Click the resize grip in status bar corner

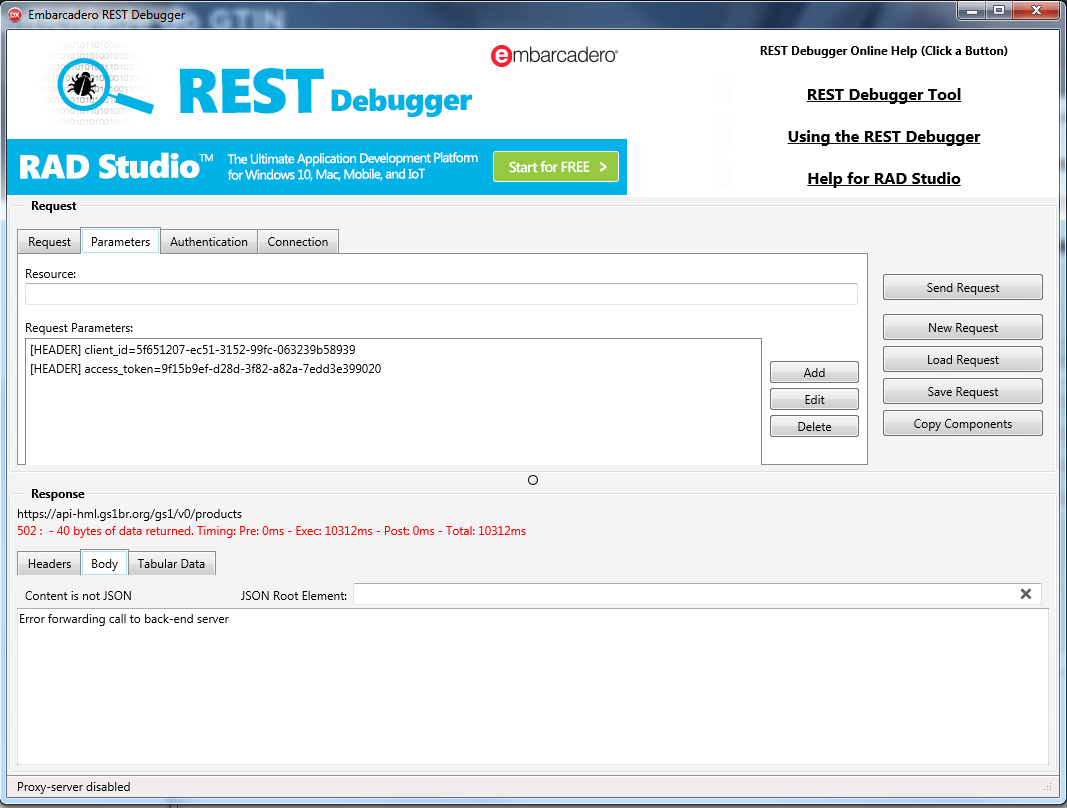[1047, 787]
